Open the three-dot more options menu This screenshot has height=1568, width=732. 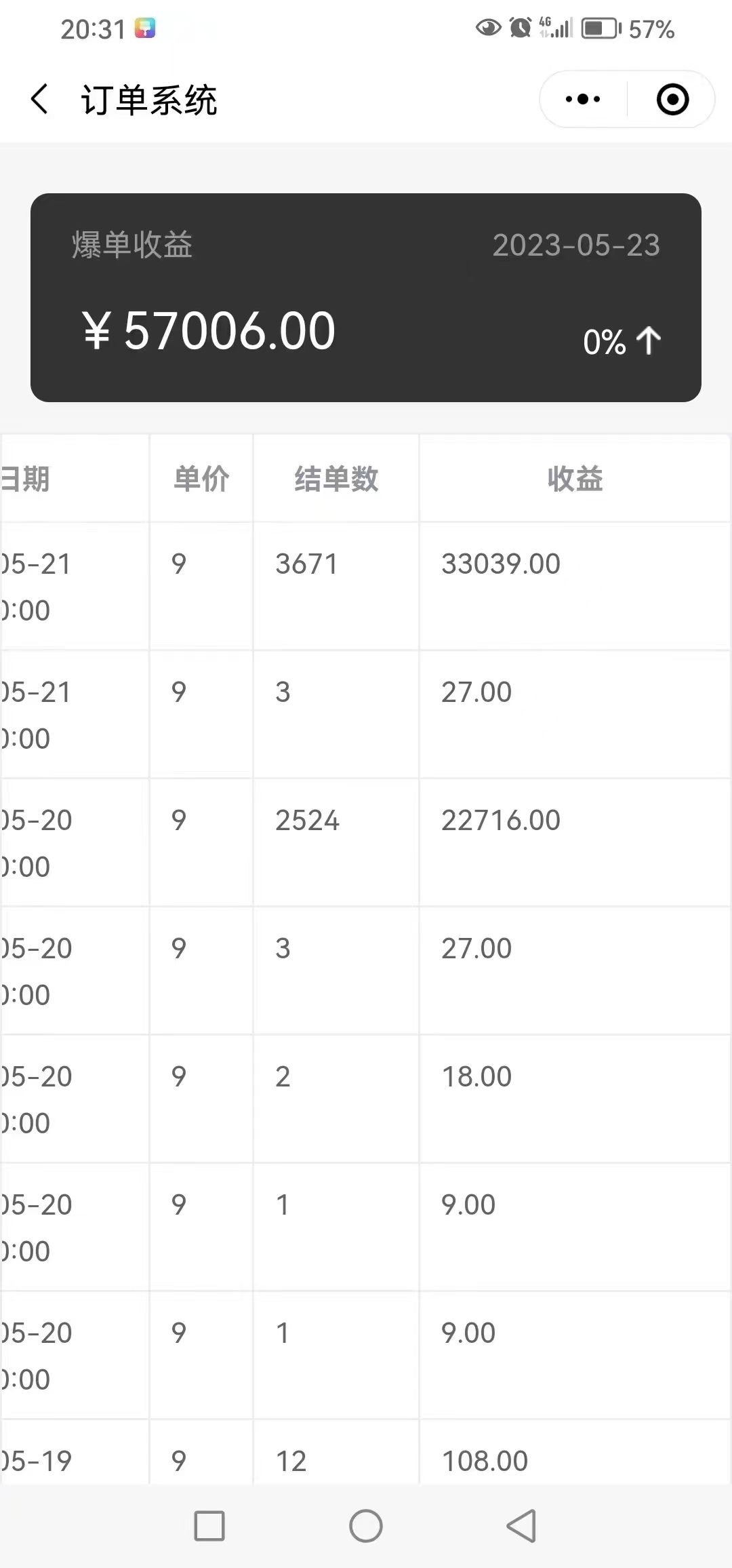point(583,99)
